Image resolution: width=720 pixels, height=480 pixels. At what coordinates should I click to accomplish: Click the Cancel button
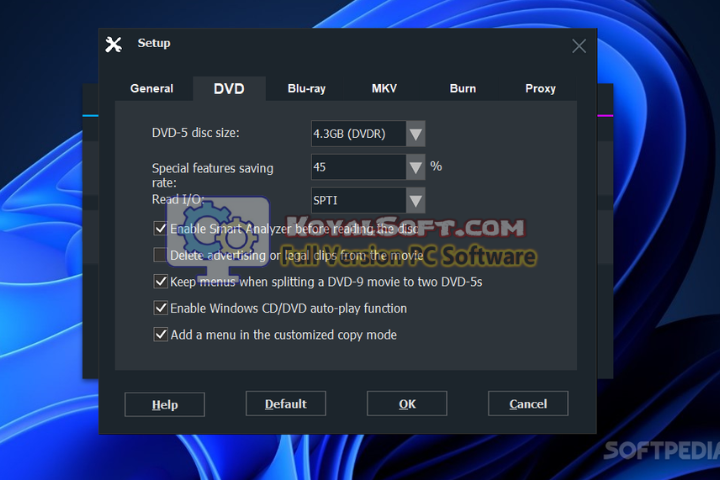[x=528, y=404]
